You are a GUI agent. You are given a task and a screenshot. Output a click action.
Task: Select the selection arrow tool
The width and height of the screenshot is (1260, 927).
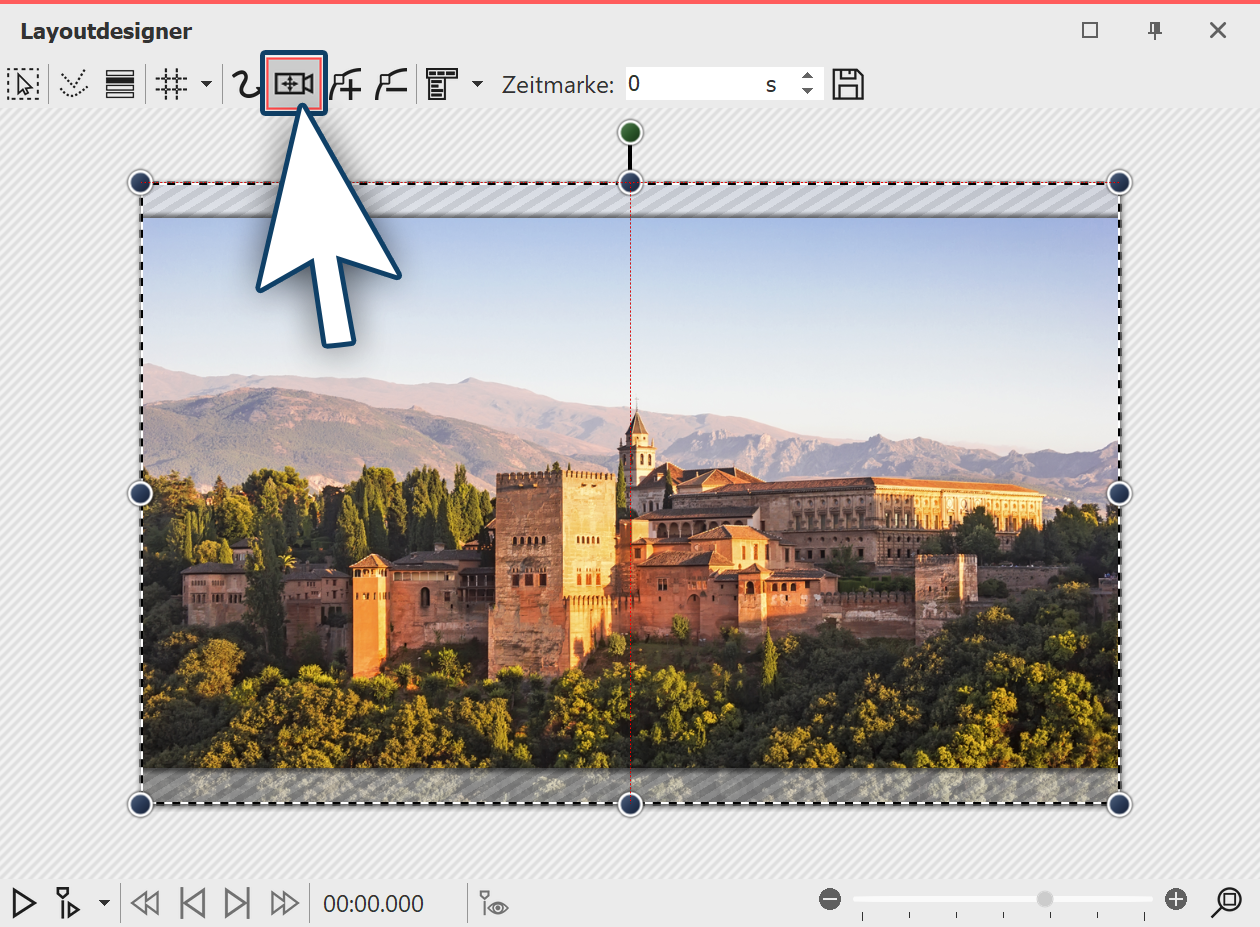[x=23, y=84]
